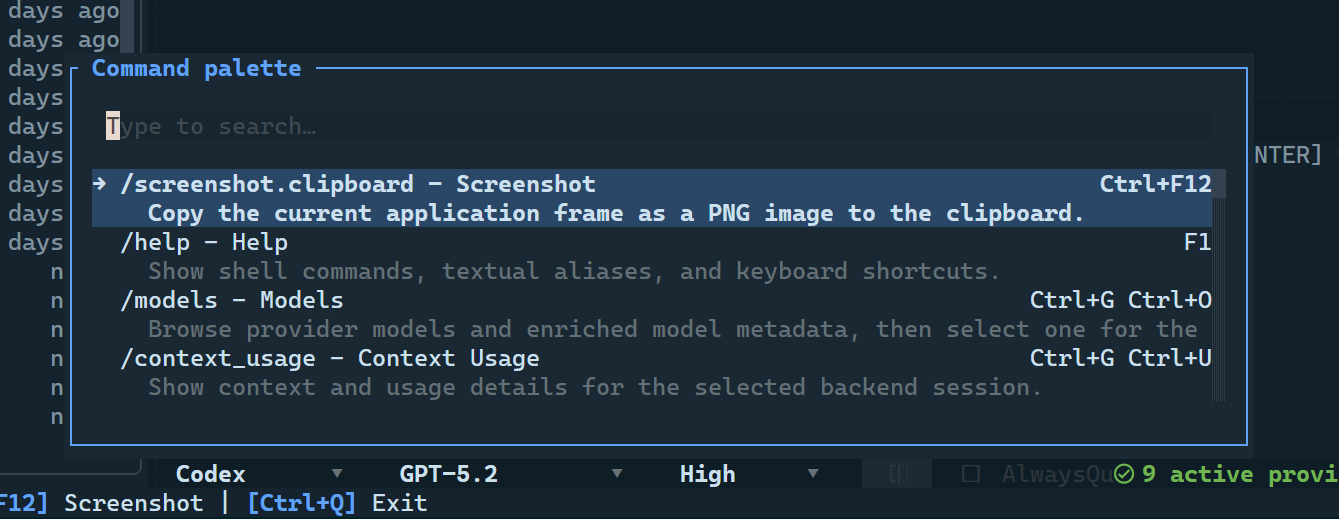Click 'Show shell commands, textual aliases' description
Screen dimensions: 1339x519
[x=574, y=271]
